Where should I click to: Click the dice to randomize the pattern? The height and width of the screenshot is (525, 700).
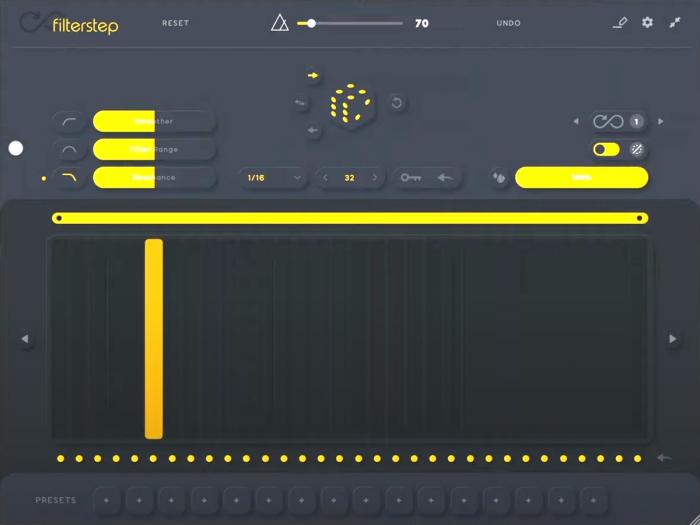pos(350,104)
